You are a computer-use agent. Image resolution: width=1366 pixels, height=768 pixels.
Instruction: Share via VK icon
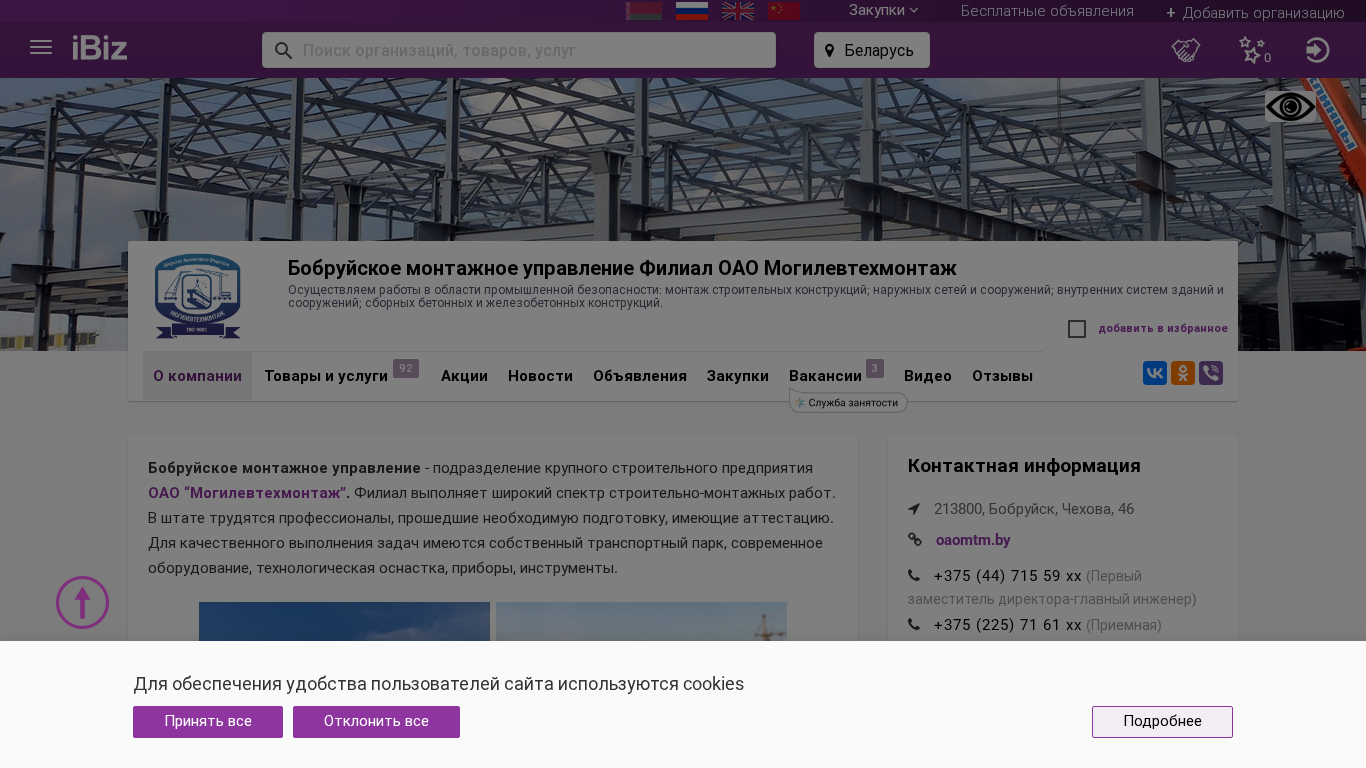click(x=1155, y=373)
